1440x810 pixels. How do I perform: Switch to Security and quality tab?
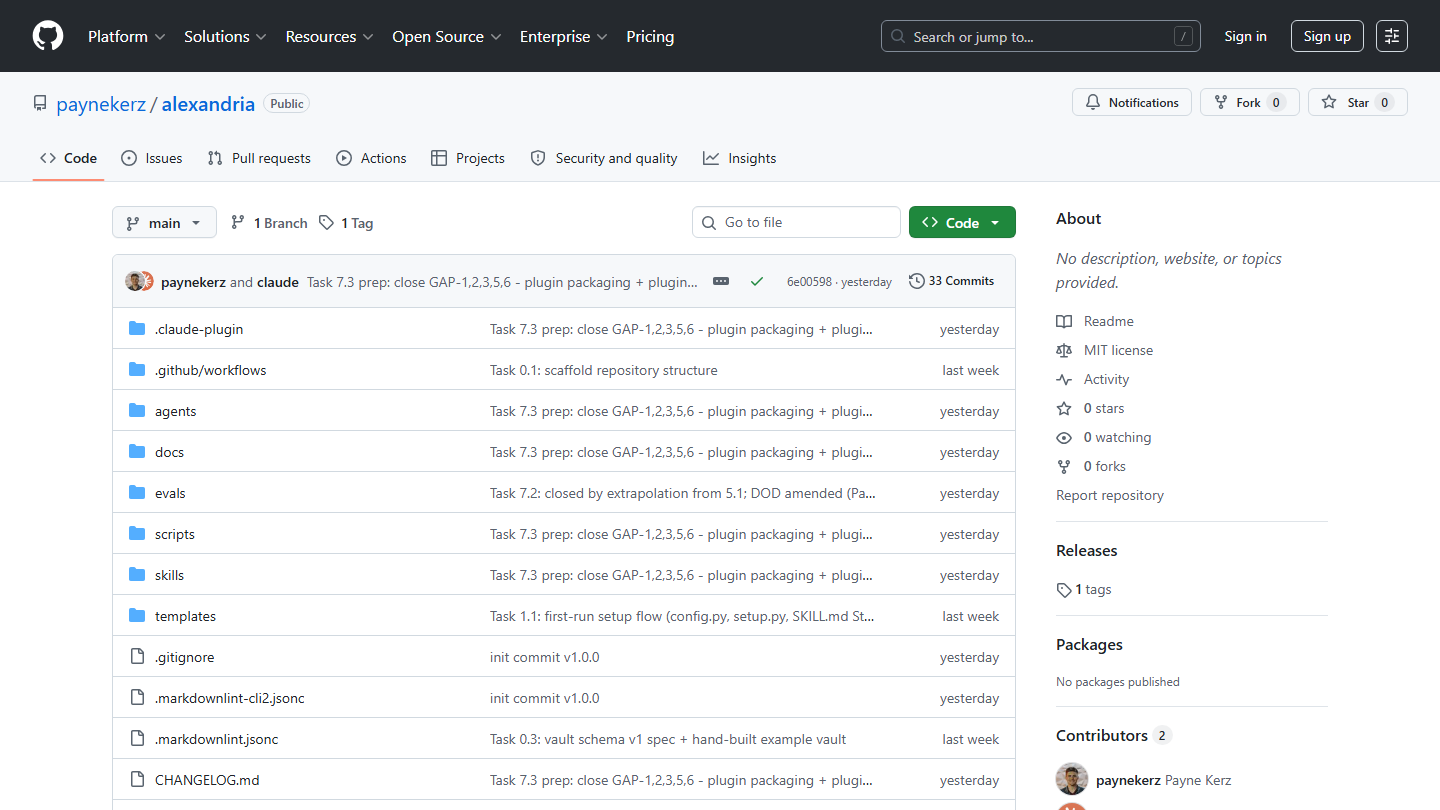click(x=604, y=158)
